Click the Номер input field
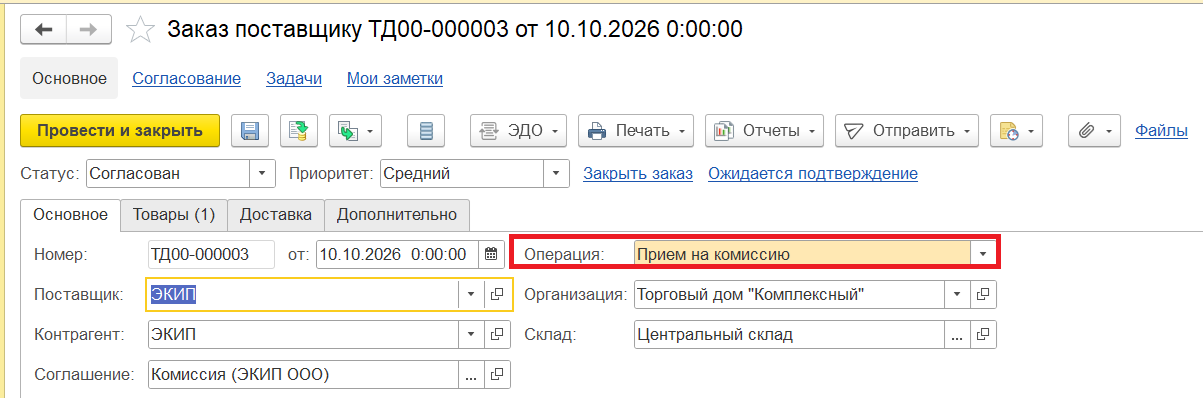The image size is (1203, 398). point(211,254)
